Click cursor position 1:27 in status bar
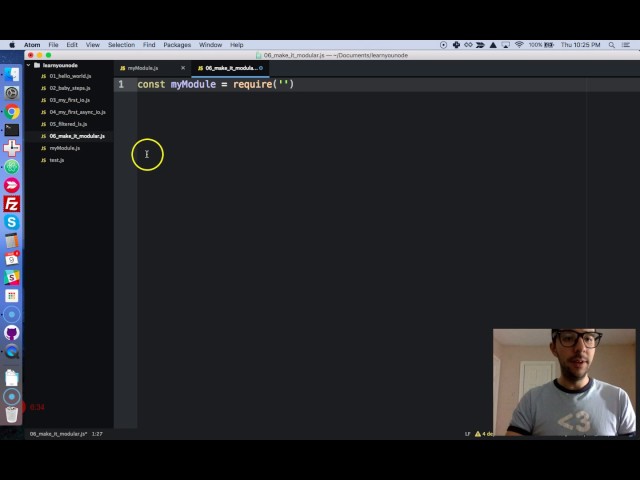The image size is (640, 480). click(97, 434)
